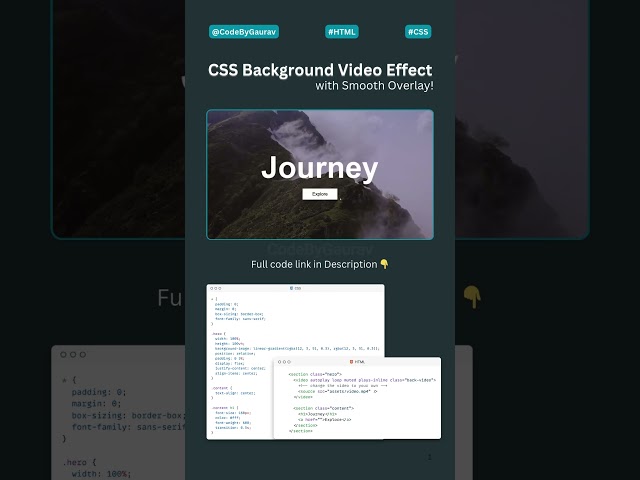Click the large 'Journey' headline text

[320, 168]
